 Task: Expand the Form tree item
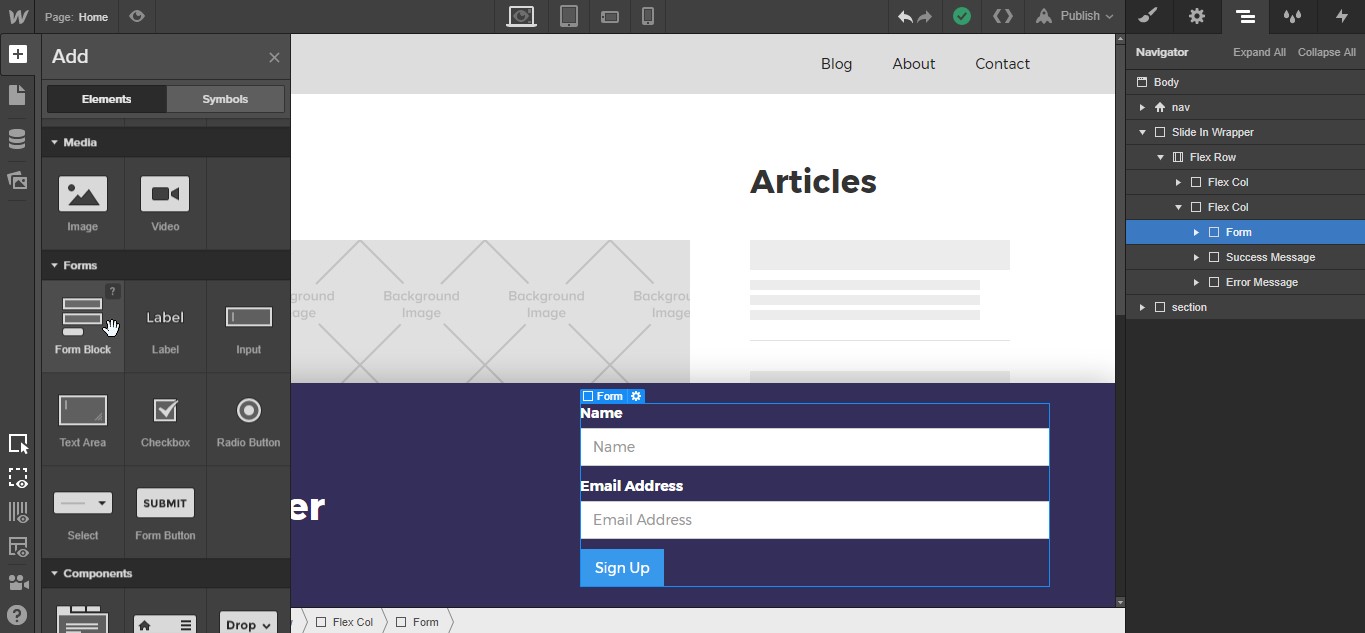pos(1196,232)
